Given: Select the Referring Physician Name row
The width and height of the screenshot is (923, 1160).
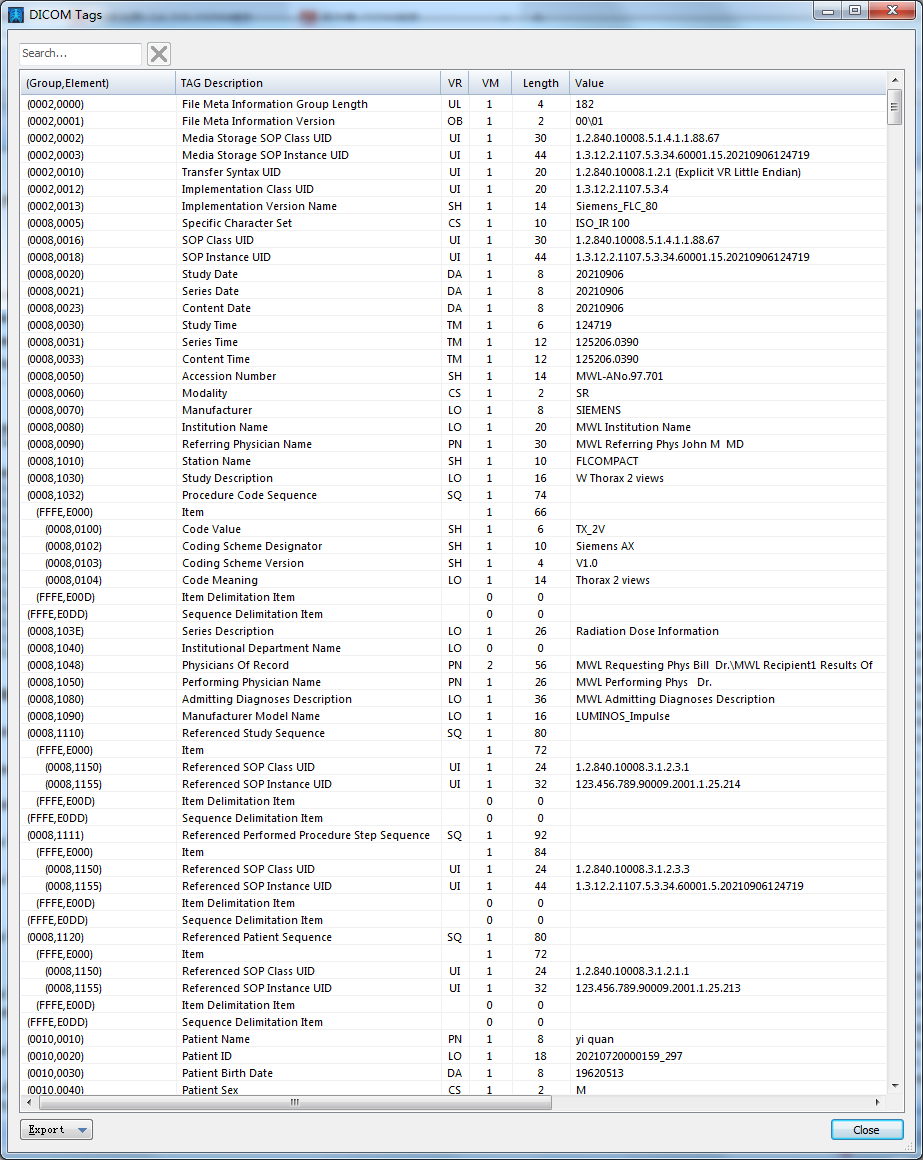Looking at the screenshot, I should 453,445.
